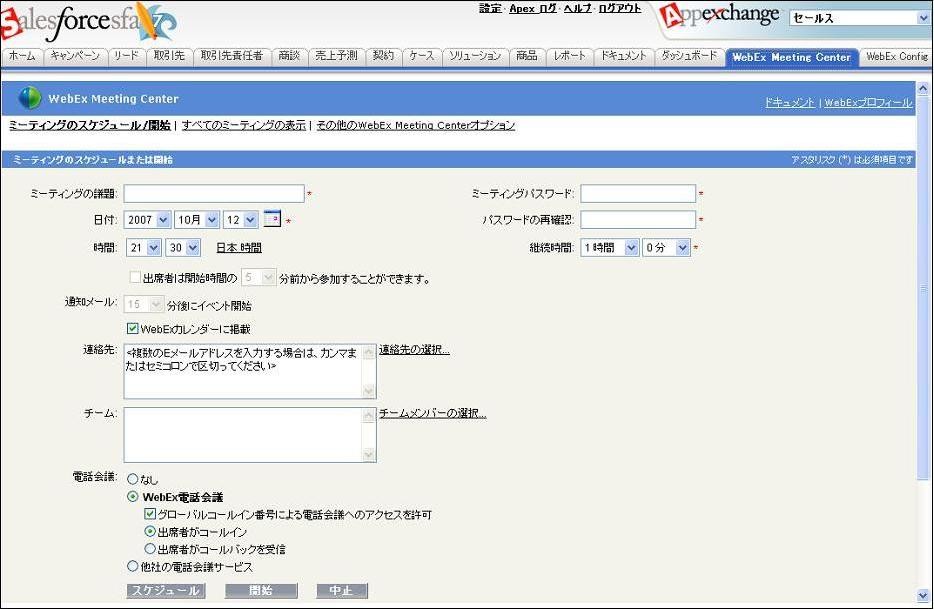The height and width of the screenshot is (609, 934).
Task: Open the ドキュメント tab
Action: point(623,57)
